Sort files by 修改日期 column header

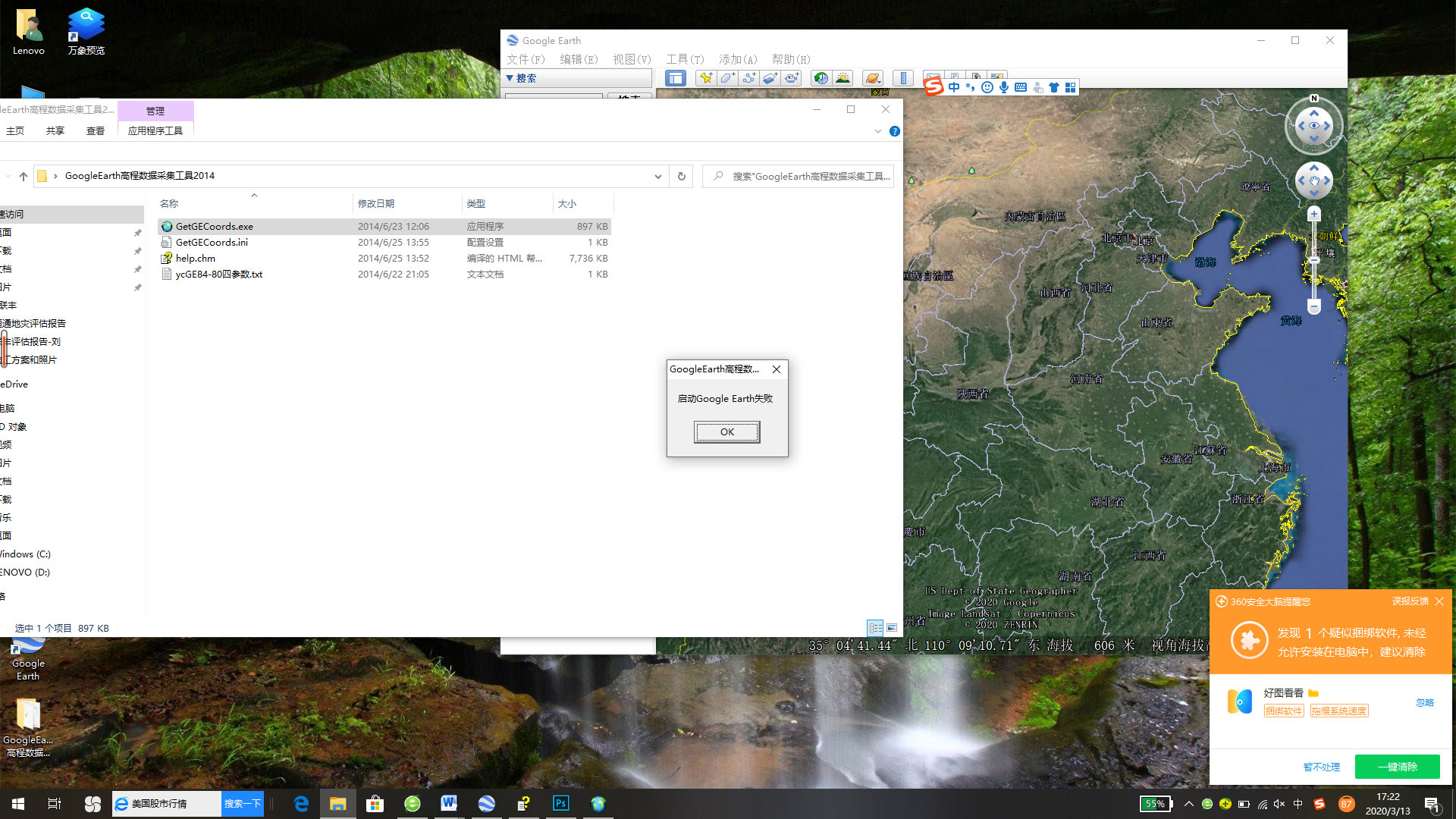pos(407,203)
